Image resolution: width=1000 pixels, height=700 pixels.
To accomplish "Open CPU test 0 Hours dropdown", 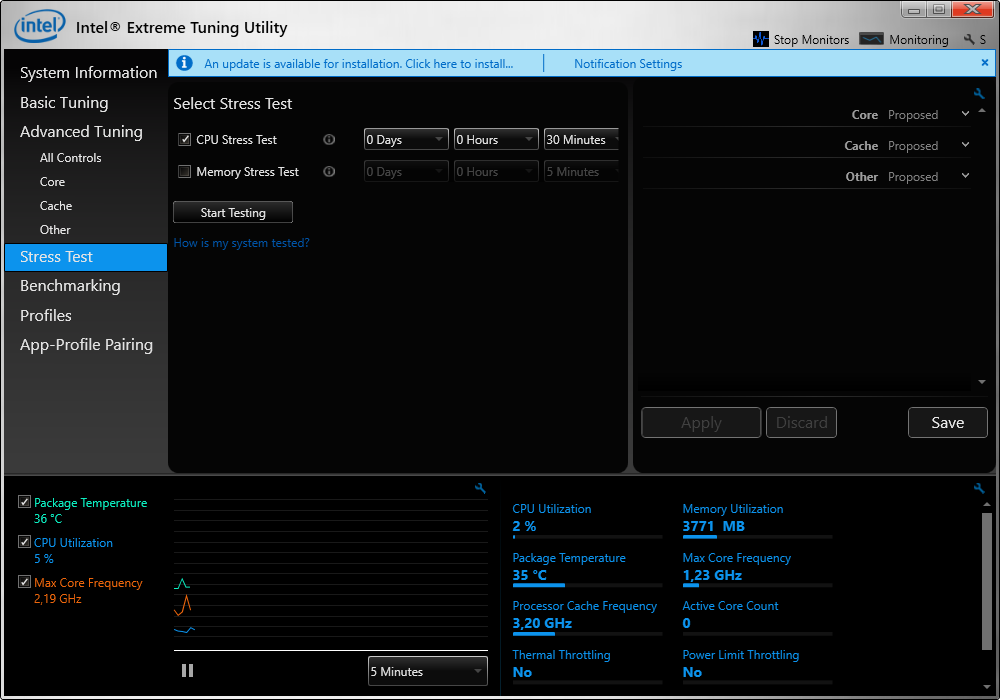I will [496, 140].
